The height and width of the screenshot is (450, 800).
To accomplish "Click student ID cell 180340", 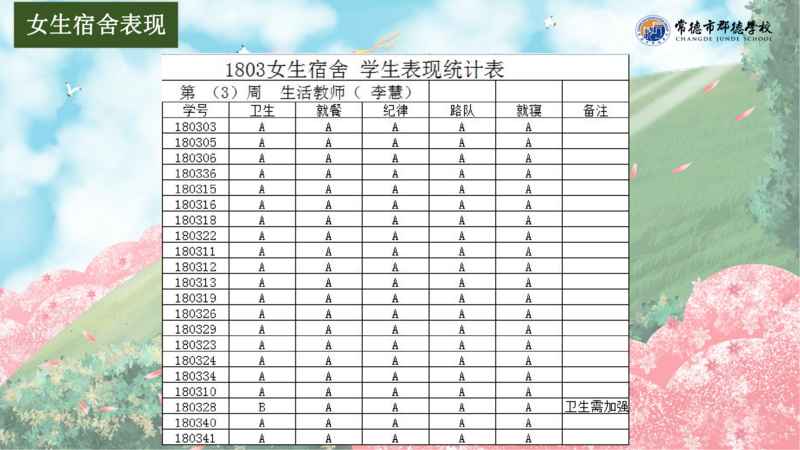I will (196, 422).
